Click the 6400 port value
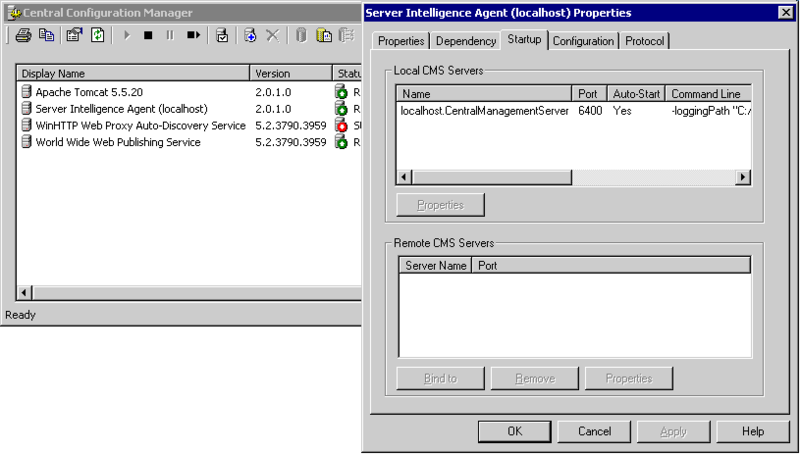The height and width of the screenshot is (454, 800). pyautogui.click(x=590, y=111)
